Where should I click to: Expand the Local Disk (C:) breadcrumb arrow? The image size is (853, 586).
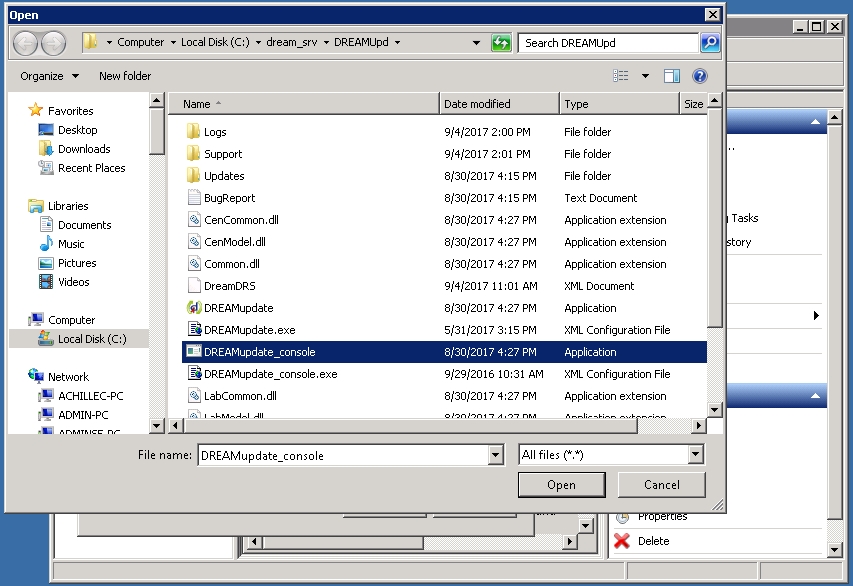[x=258, y=42]
